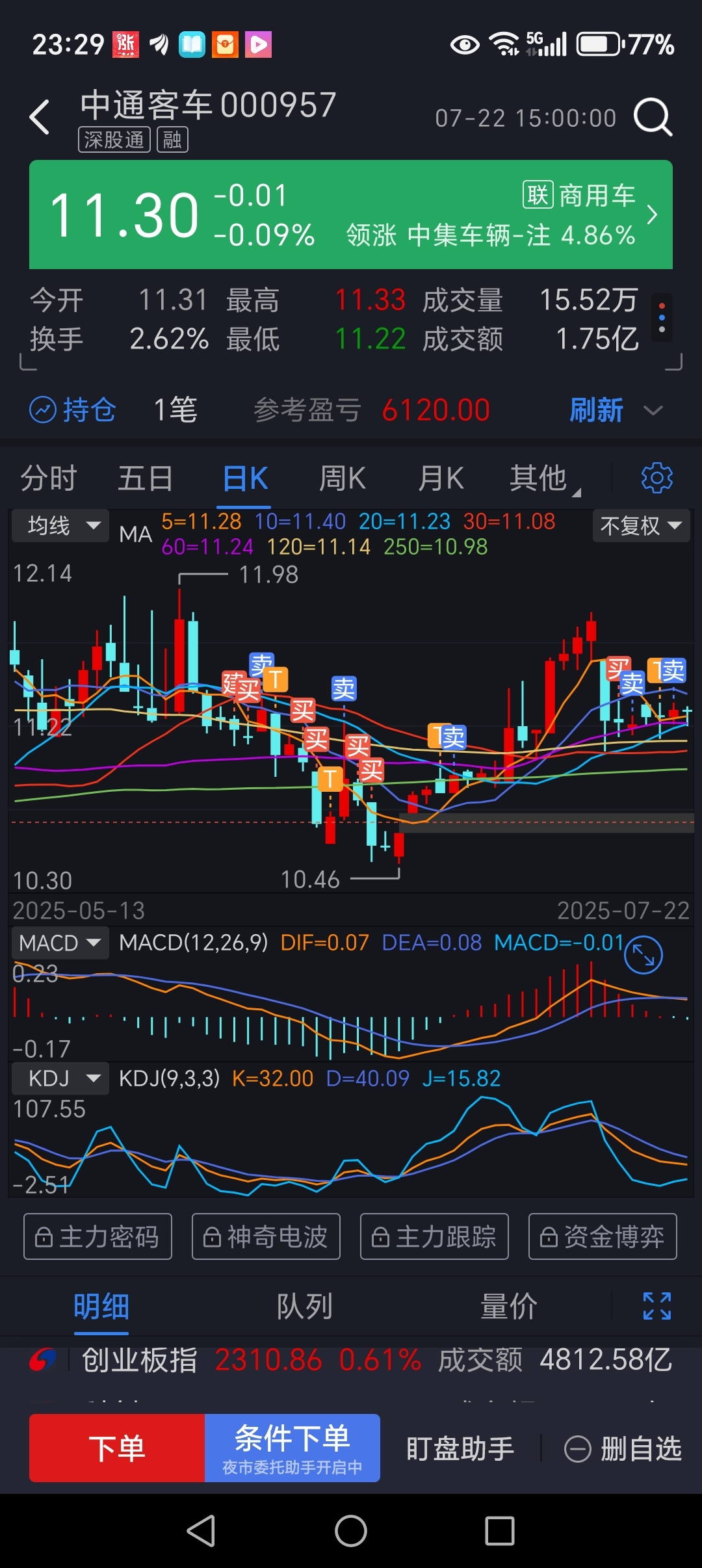Screen dimensions: 702x1568
Task: Tap the stock title 中通客车 000957
Action: coord(208,105)
